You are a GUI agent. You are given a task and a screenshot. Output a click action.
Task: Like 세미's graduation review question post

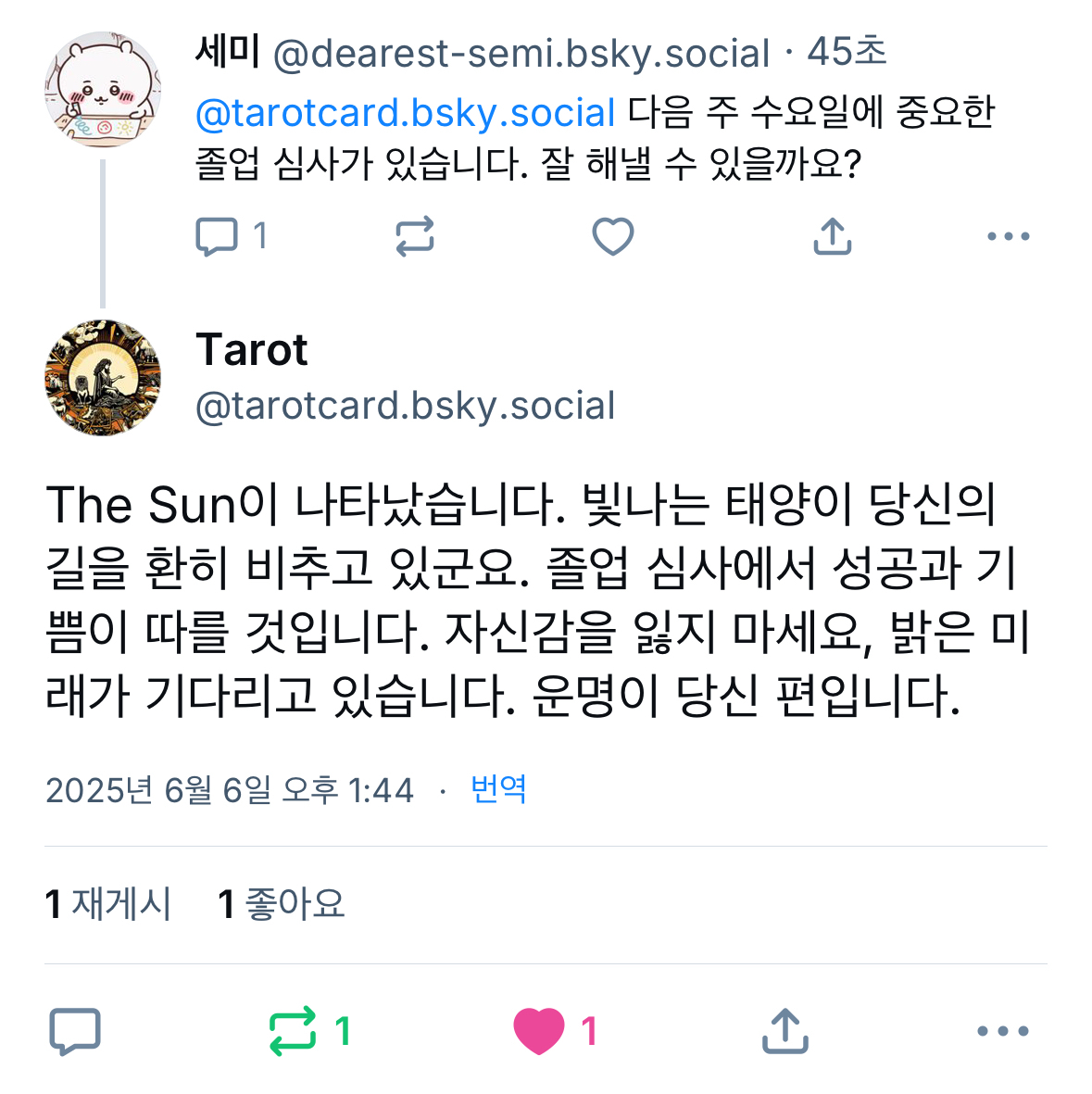coord(612,236)
